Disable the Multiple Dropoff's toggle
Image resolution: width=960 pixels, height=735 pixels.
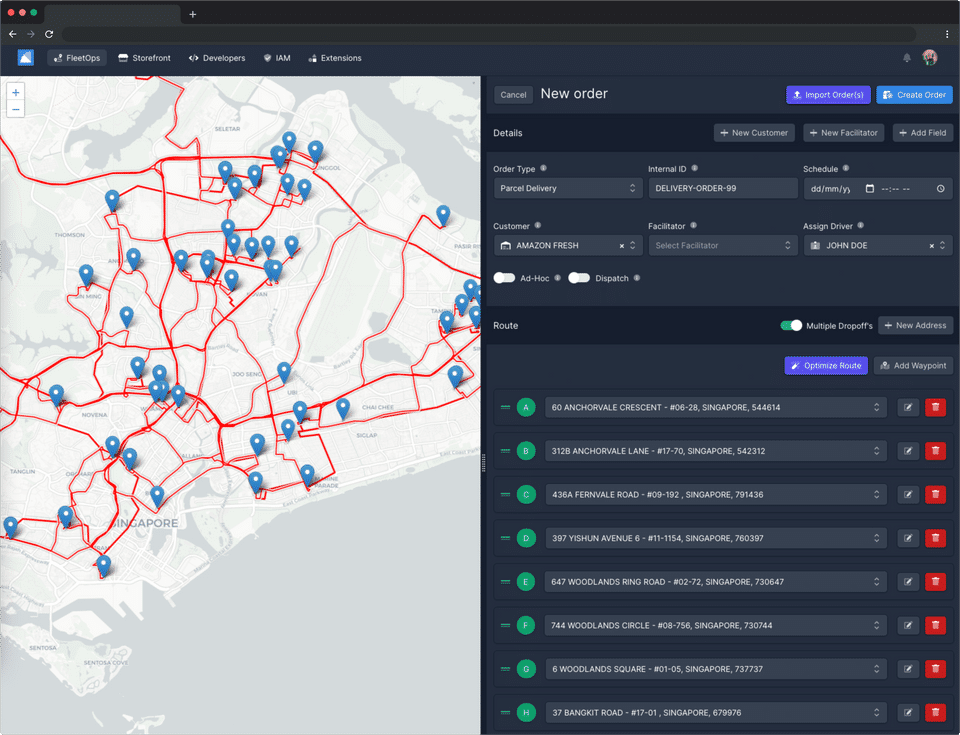[791, 326]
